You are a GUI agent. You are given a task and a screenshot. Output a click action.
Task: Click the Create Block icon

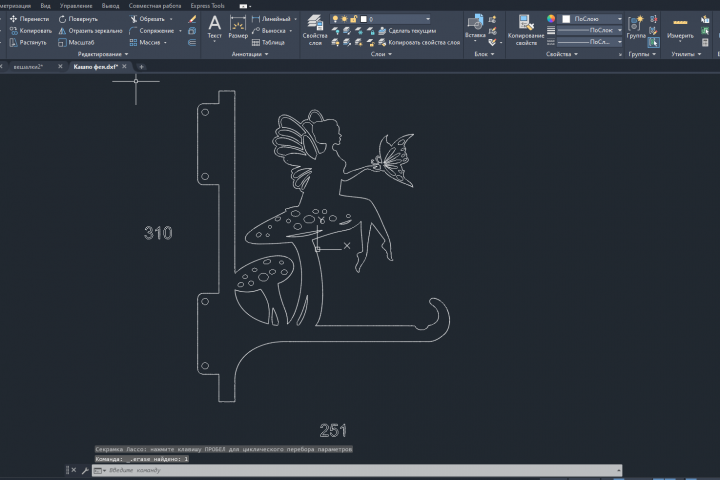click(493, 19)
